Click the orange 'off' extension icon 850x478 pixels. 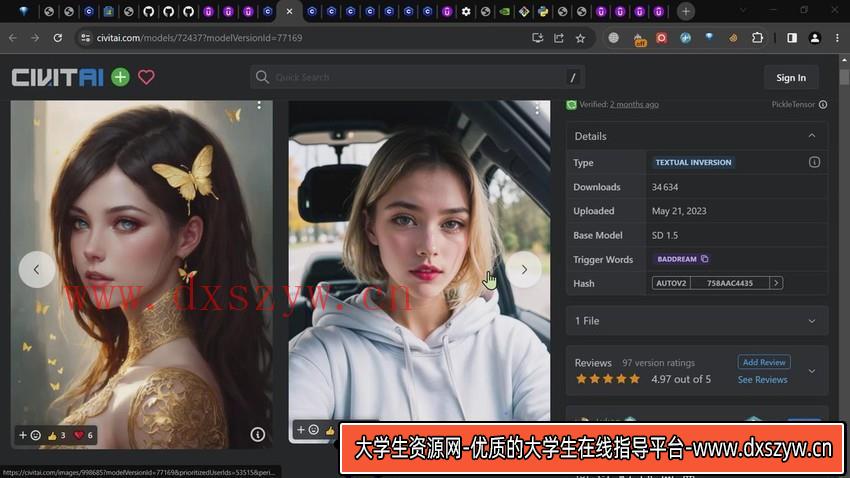pyautogui.click(x=639, y=39)
